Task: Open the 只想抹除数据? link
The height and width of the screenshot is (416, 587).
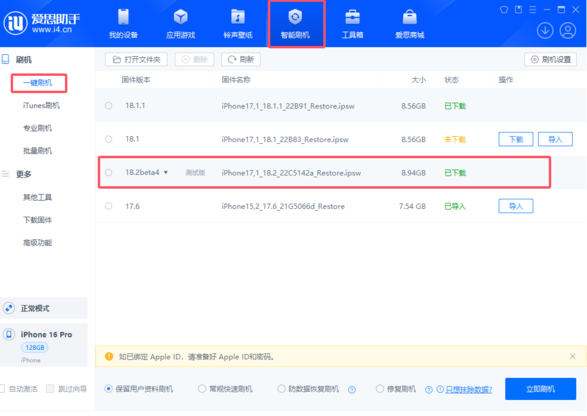Action: click(469, 390)
